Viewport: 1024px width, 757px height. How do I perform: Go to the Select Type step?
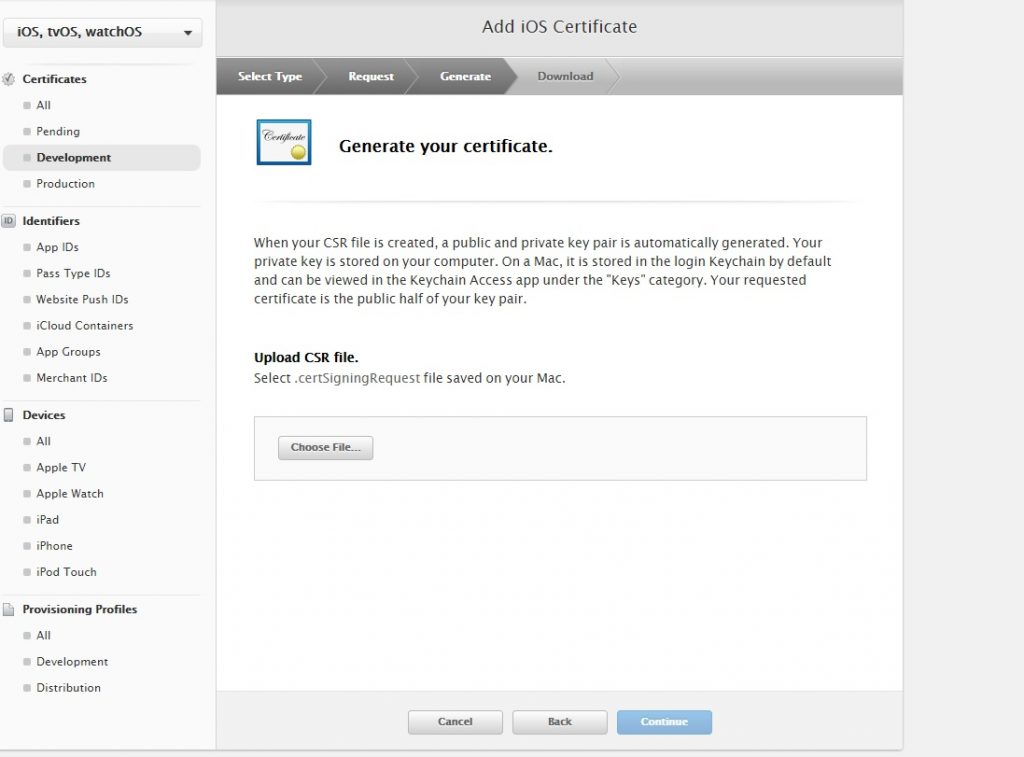pyautogui.click(x=270, y=76)
